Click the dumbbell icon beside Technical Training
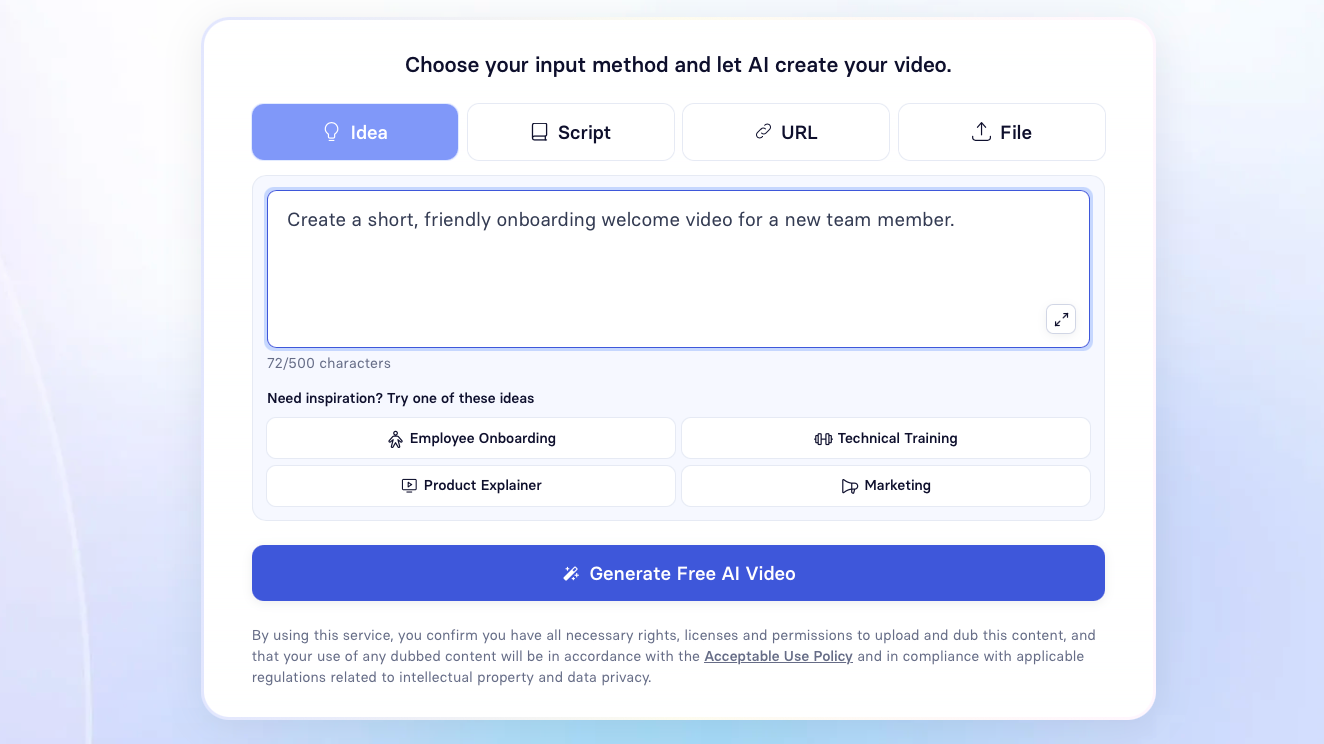1324x744 pixels. click(x=823, y=439)
